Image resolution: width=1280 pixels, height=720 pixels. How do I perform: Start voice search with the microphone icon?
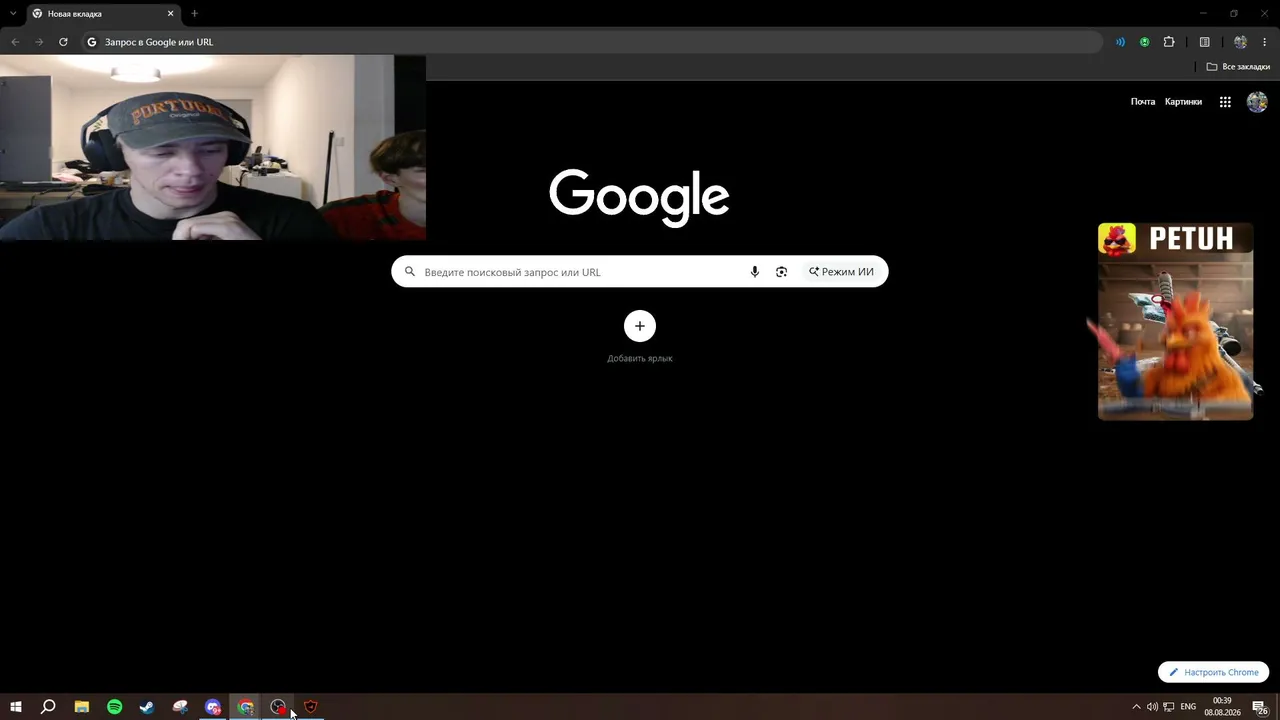755,272
